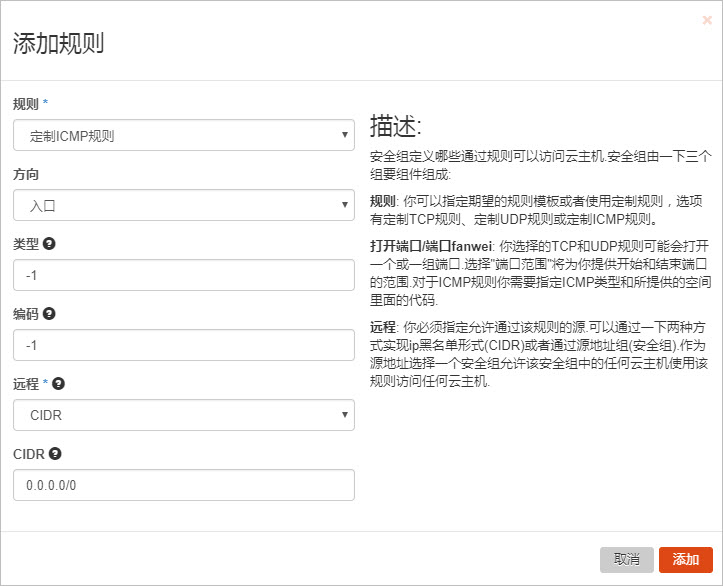This screenshot has width=723, height=586.
Task: Click the 添加规则 dialog title
Action: (58, 43)
